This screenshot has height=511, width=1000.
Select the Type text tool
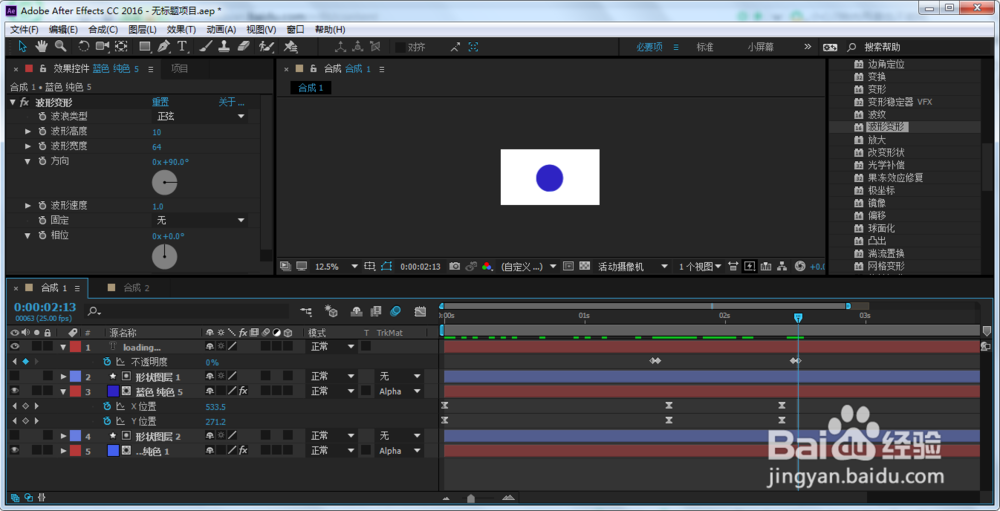point(183,46)
